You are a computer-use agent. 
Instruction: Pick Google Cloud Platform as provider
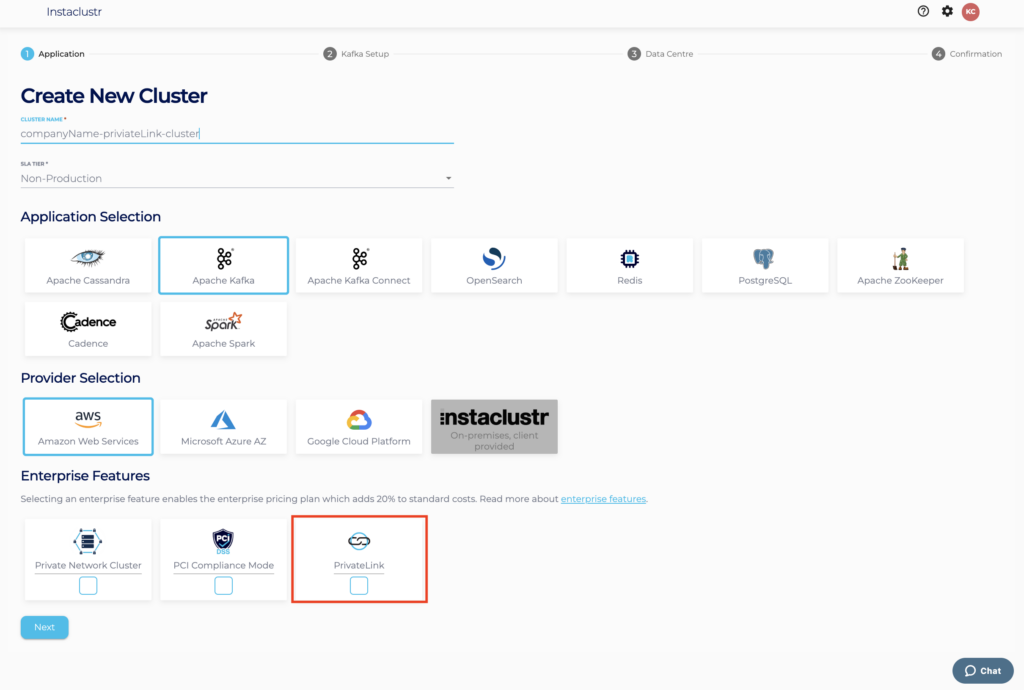click(x=358, y=426)
